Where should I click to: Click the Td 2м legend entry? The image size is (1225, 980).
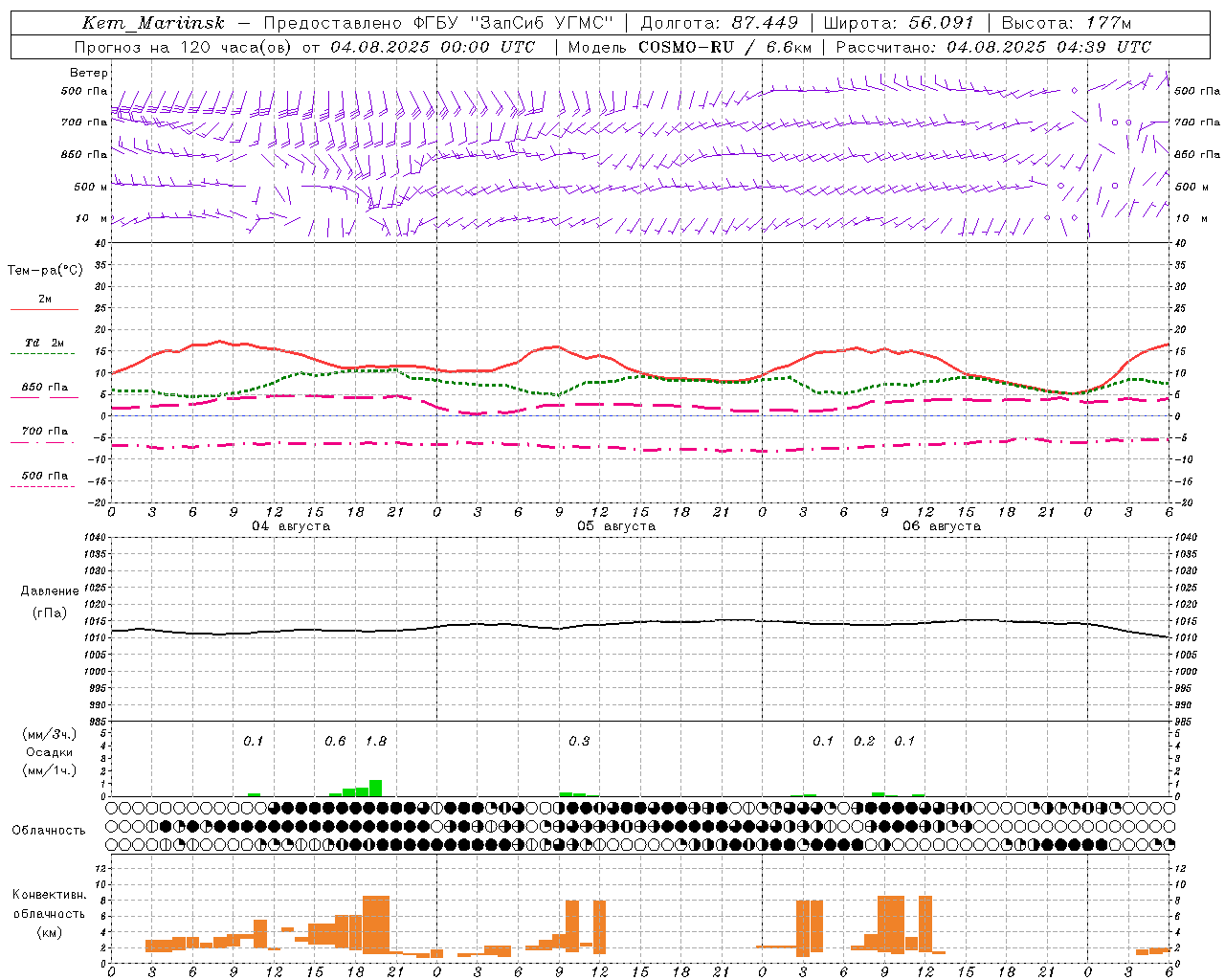click(x=45, y=343)
